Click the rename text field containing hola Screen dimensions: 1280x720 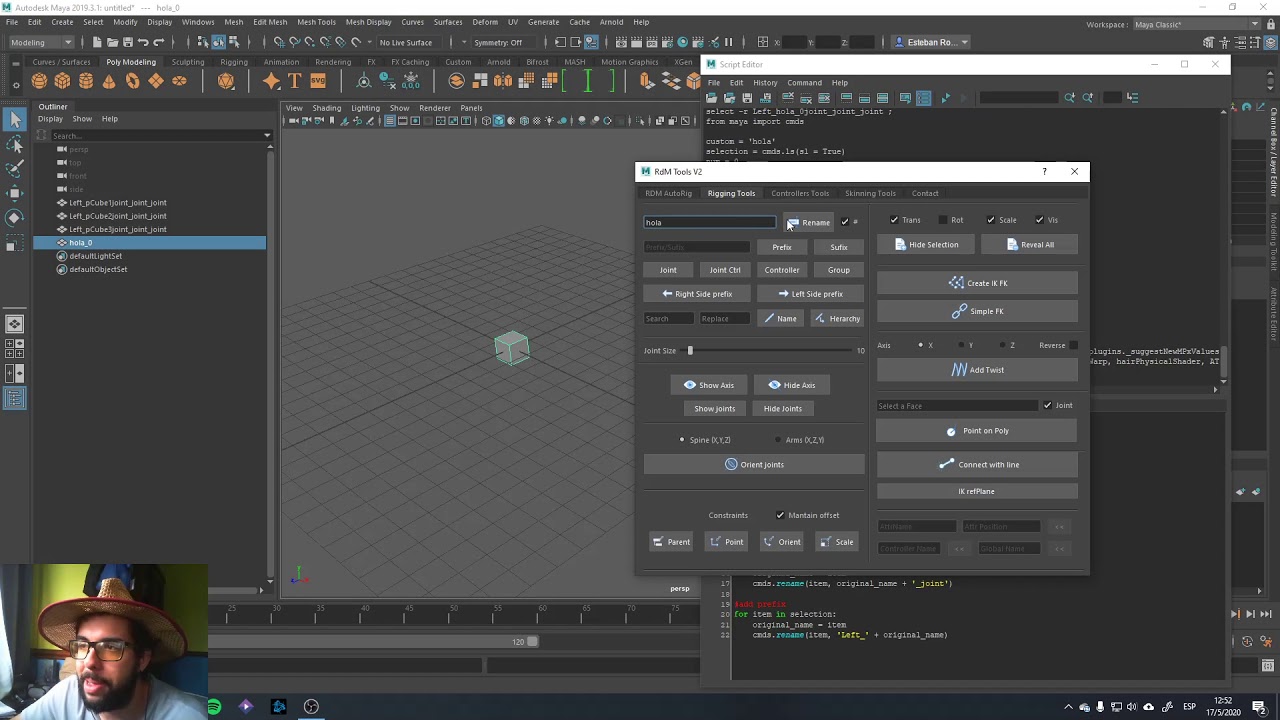(x=710, y=223)
